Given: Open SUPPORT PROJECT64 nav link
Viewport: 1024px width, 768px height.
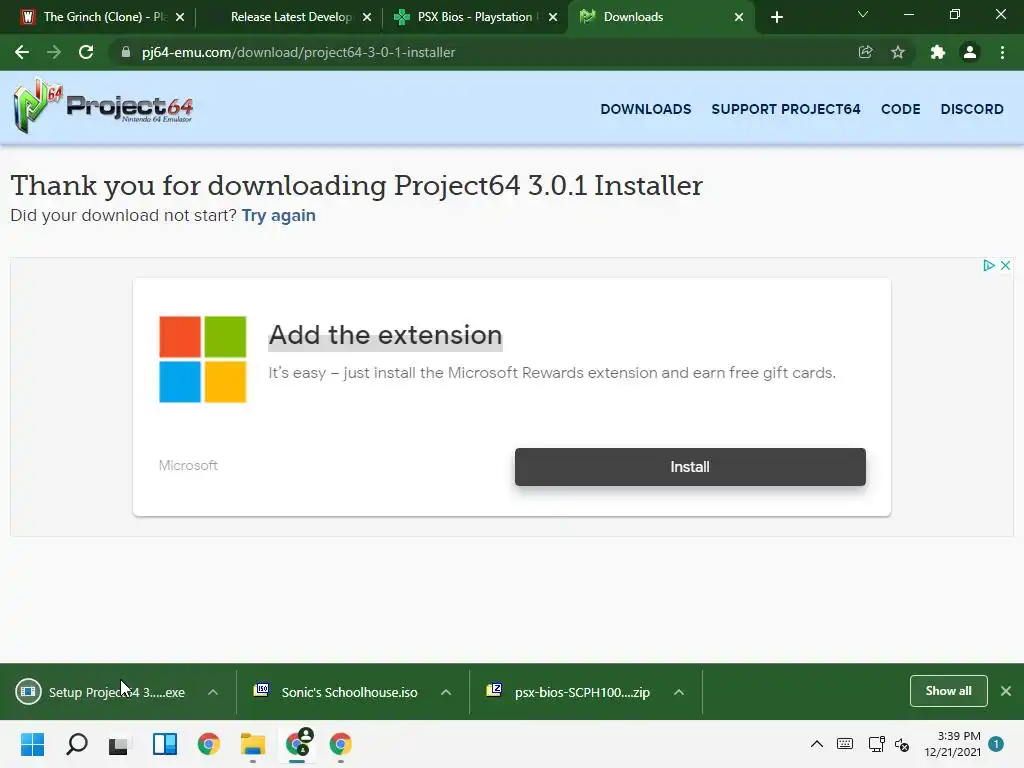Looking at the screenshot, I should click(786, 109).
